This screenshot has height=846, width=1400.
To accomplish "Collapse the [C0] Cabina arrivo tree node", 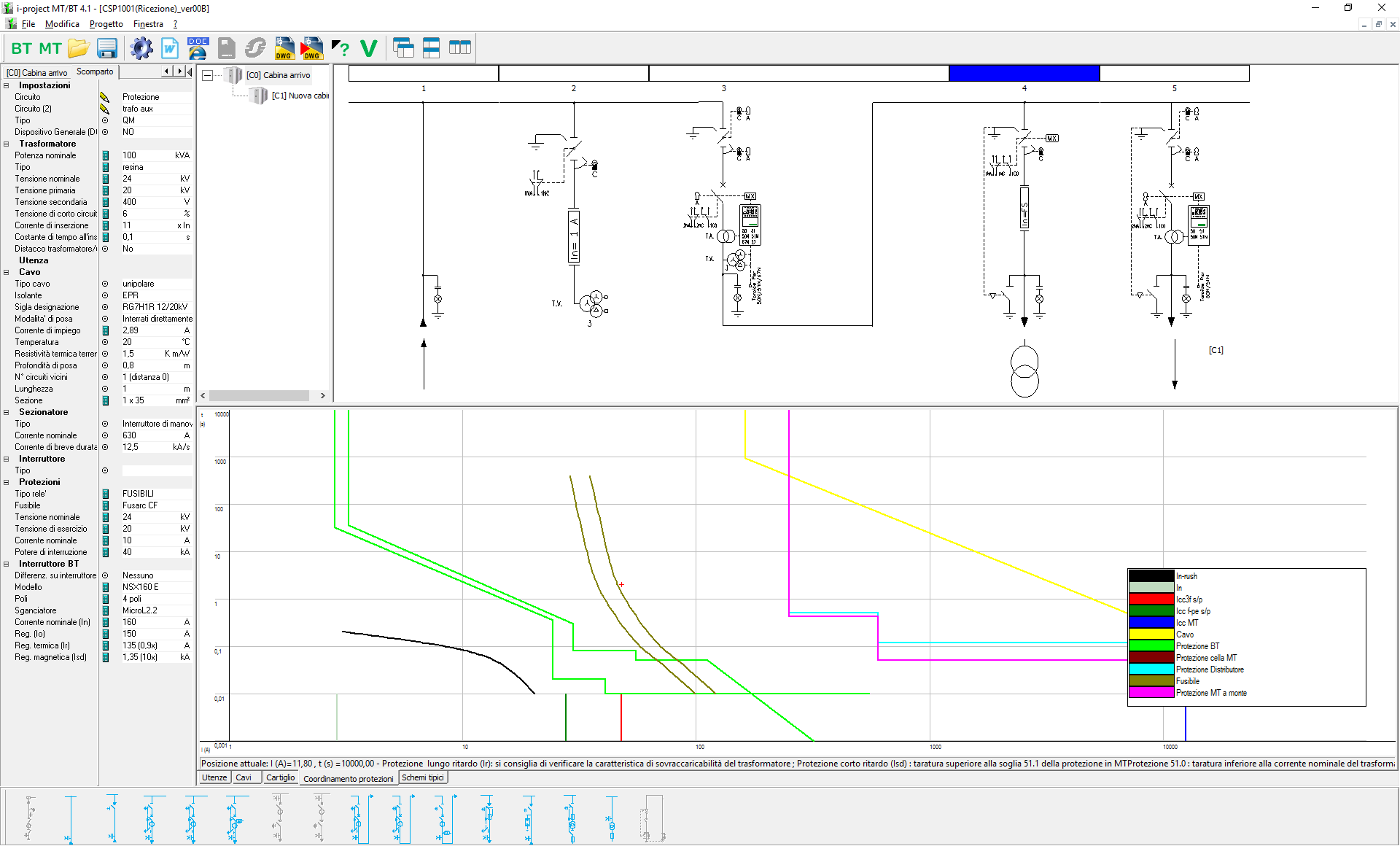I will 208,75.
